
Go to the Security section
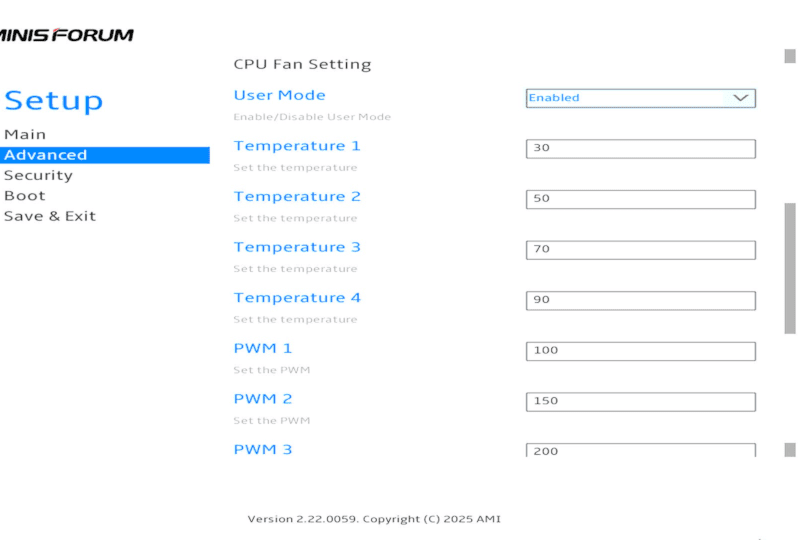tap(38, 175)
